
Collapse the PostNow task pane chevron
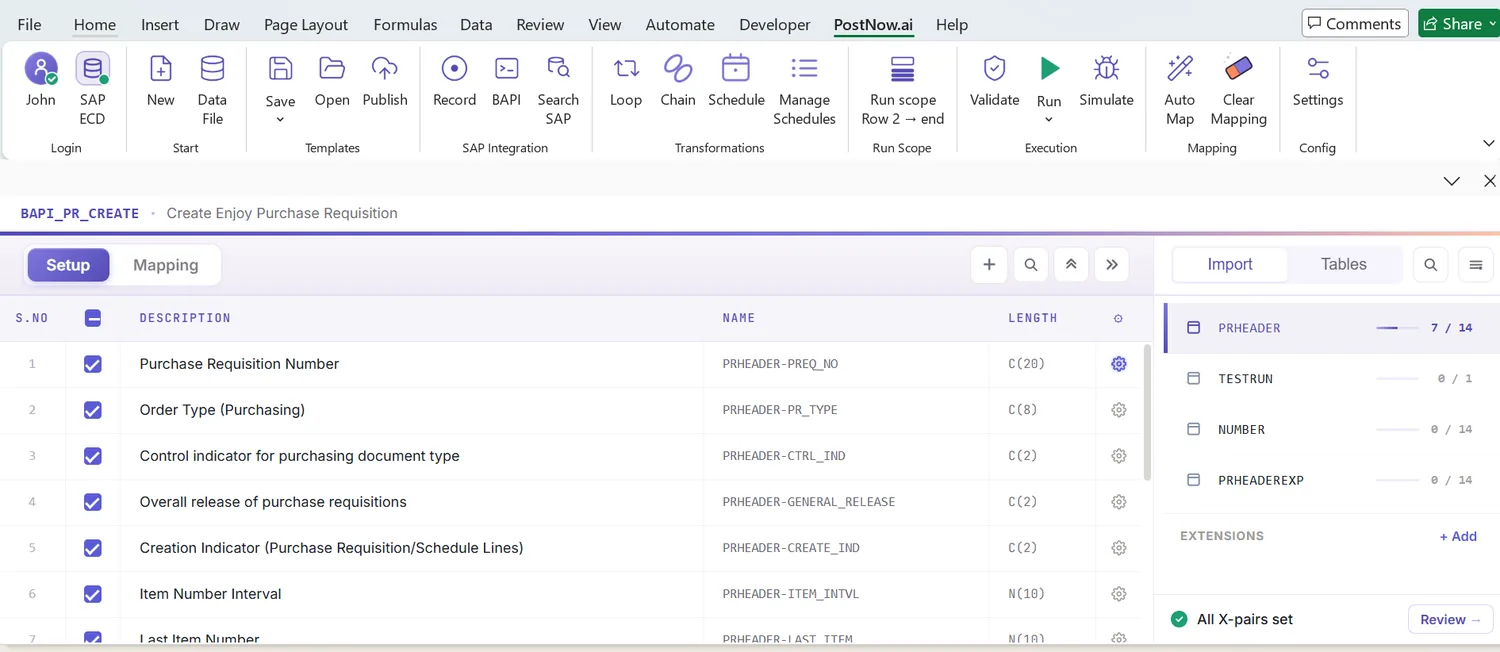[x=1452, y=181]
